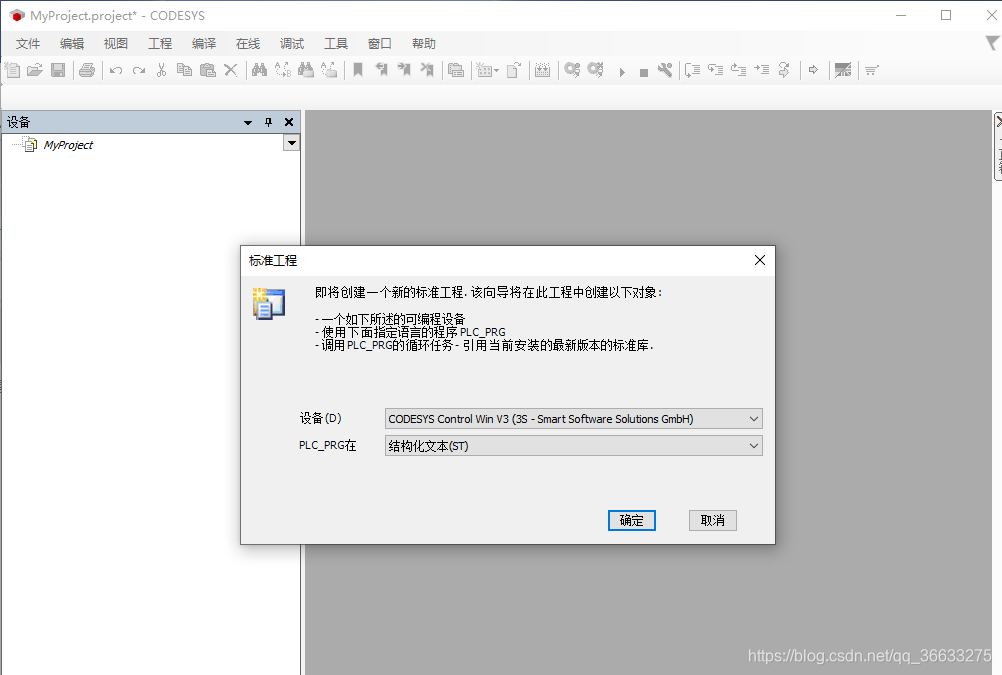This screenshot has height=675, width=1002.
Task: Confirm dialog with 确定 button
Action: pyautogui.click(x=631, y=520)
